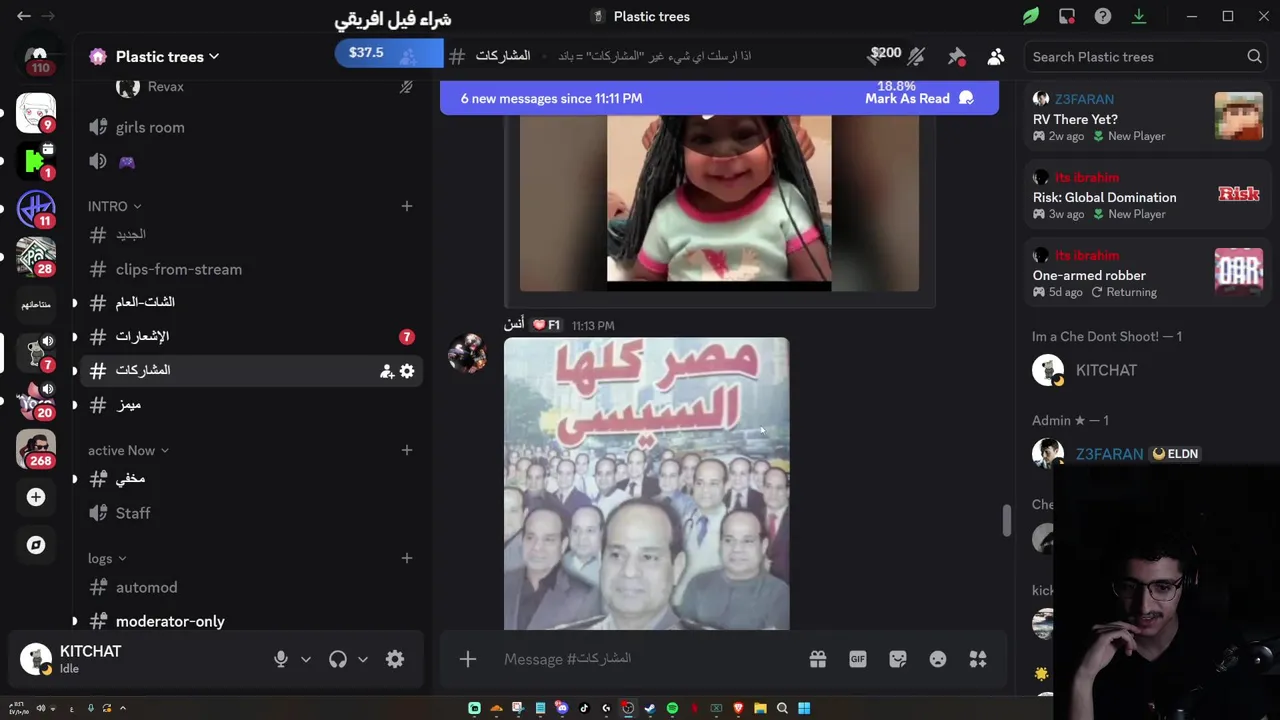
Task: Create channel in active Now category
Action: pos(407,450)
